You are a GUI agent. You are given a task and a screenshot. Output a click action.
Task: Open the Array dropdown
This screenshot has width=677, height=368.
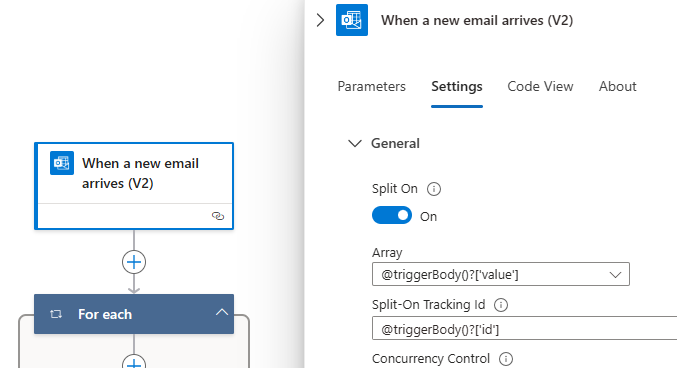[x=501, y=274]
